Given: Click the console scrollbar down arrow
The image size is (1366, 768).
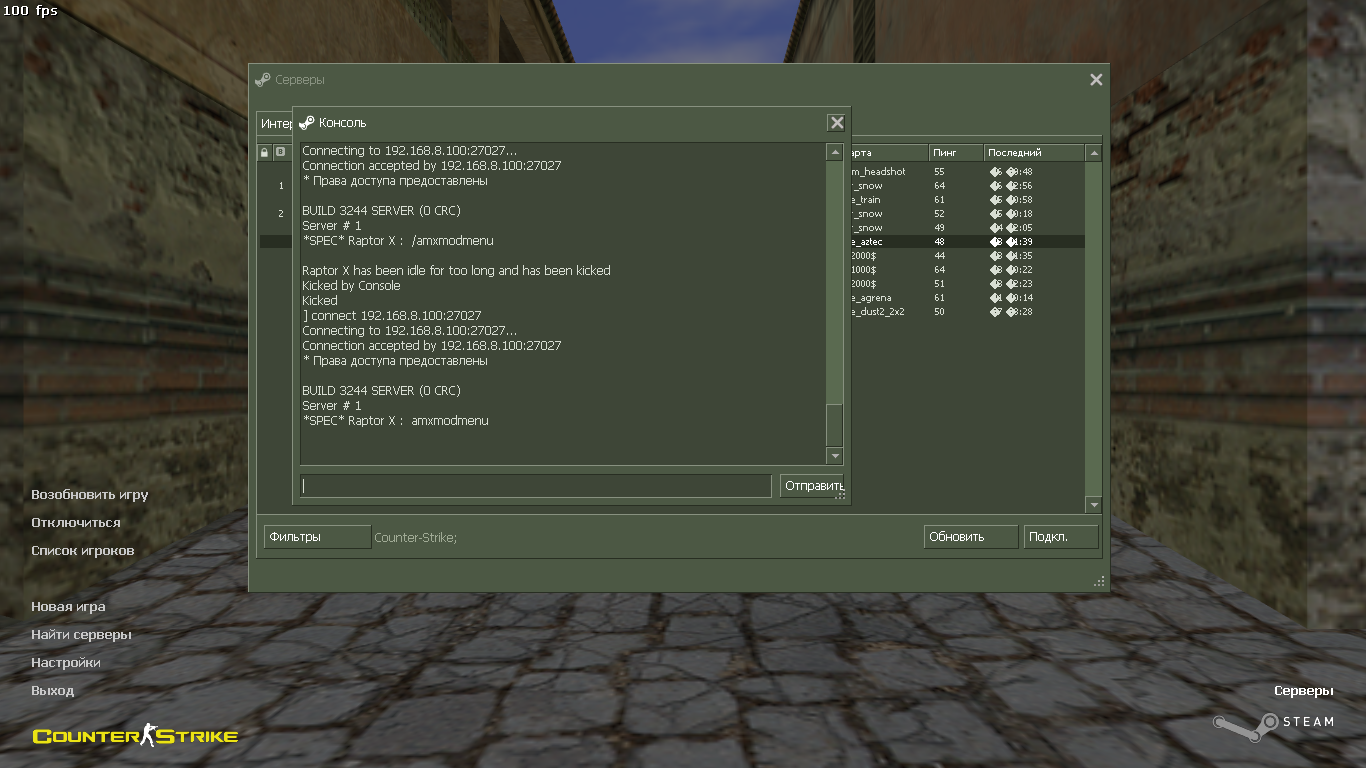Looking at the screenshot, I should (x=835, y=456).
